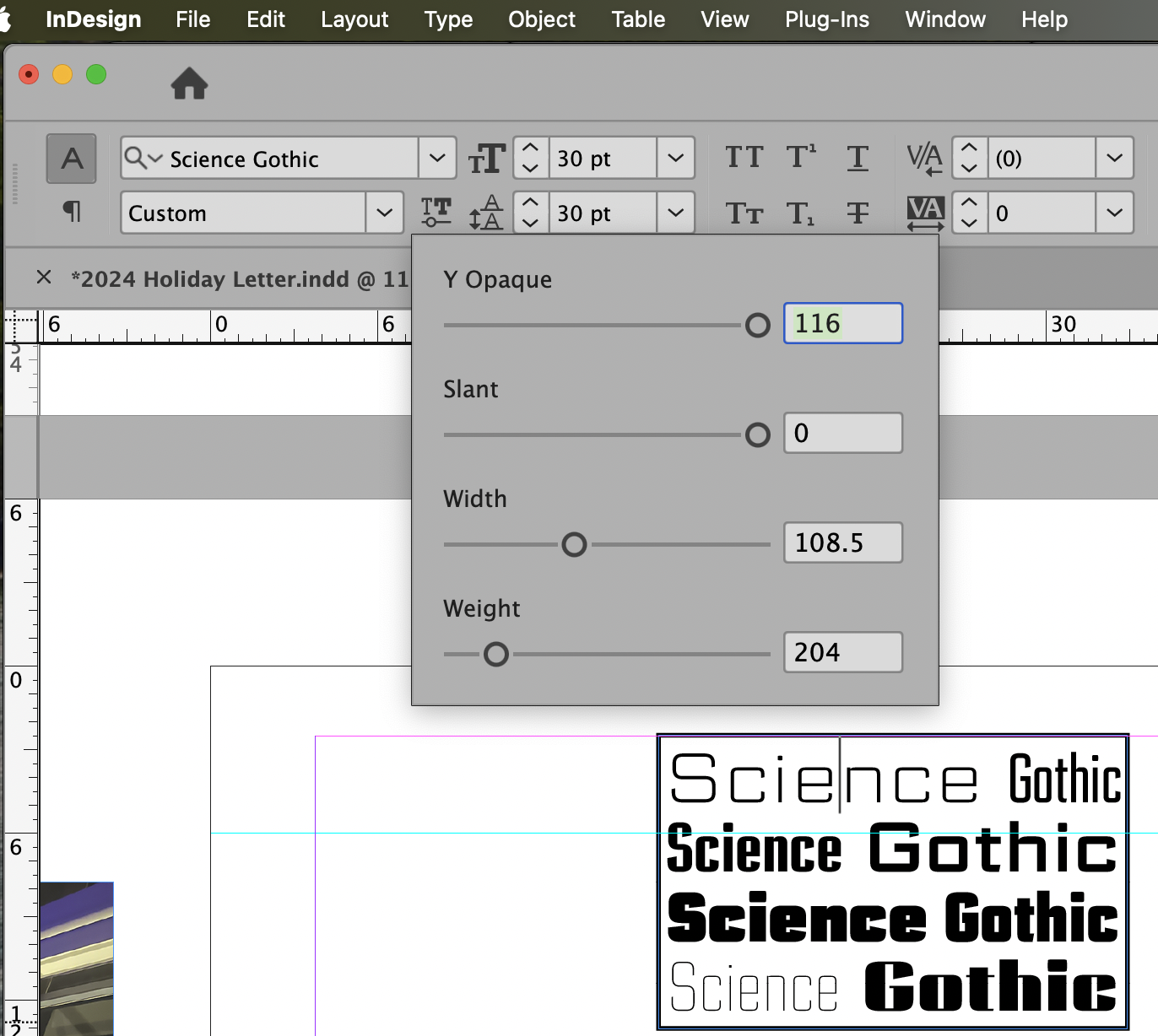Click the Weight value field 204
This screenshot has height=1036, width=1158.
[x=843, y=652]
